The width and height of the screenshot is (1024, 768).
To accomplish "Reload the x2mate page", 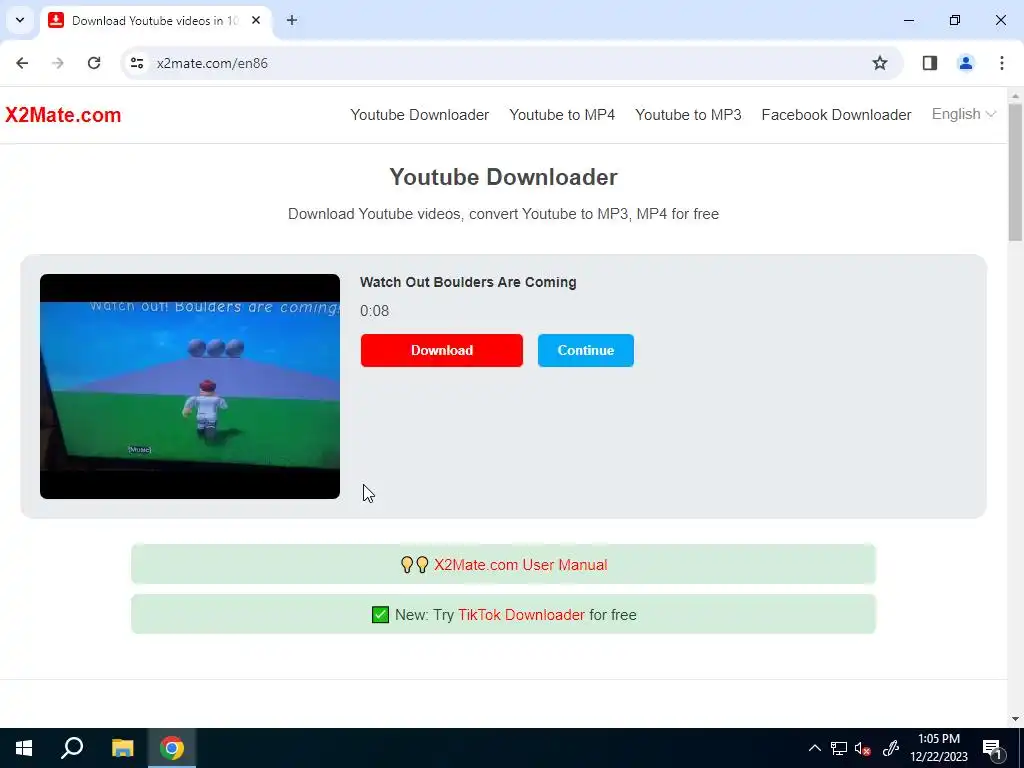I will pyautogui.click(x=94, y=63).
